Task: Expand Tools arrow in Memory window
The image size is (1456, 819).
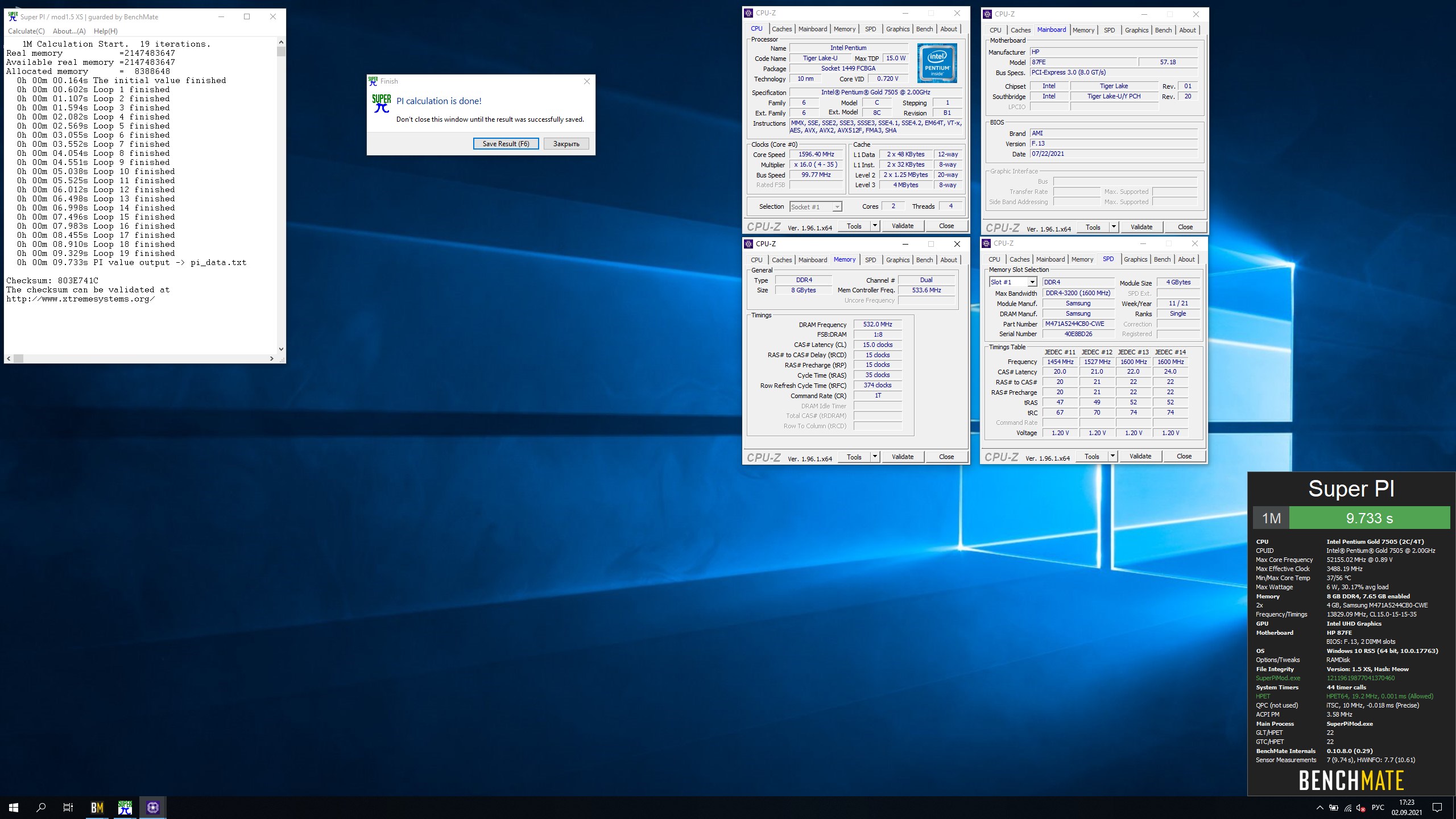Action: click(x=875, y=457)
